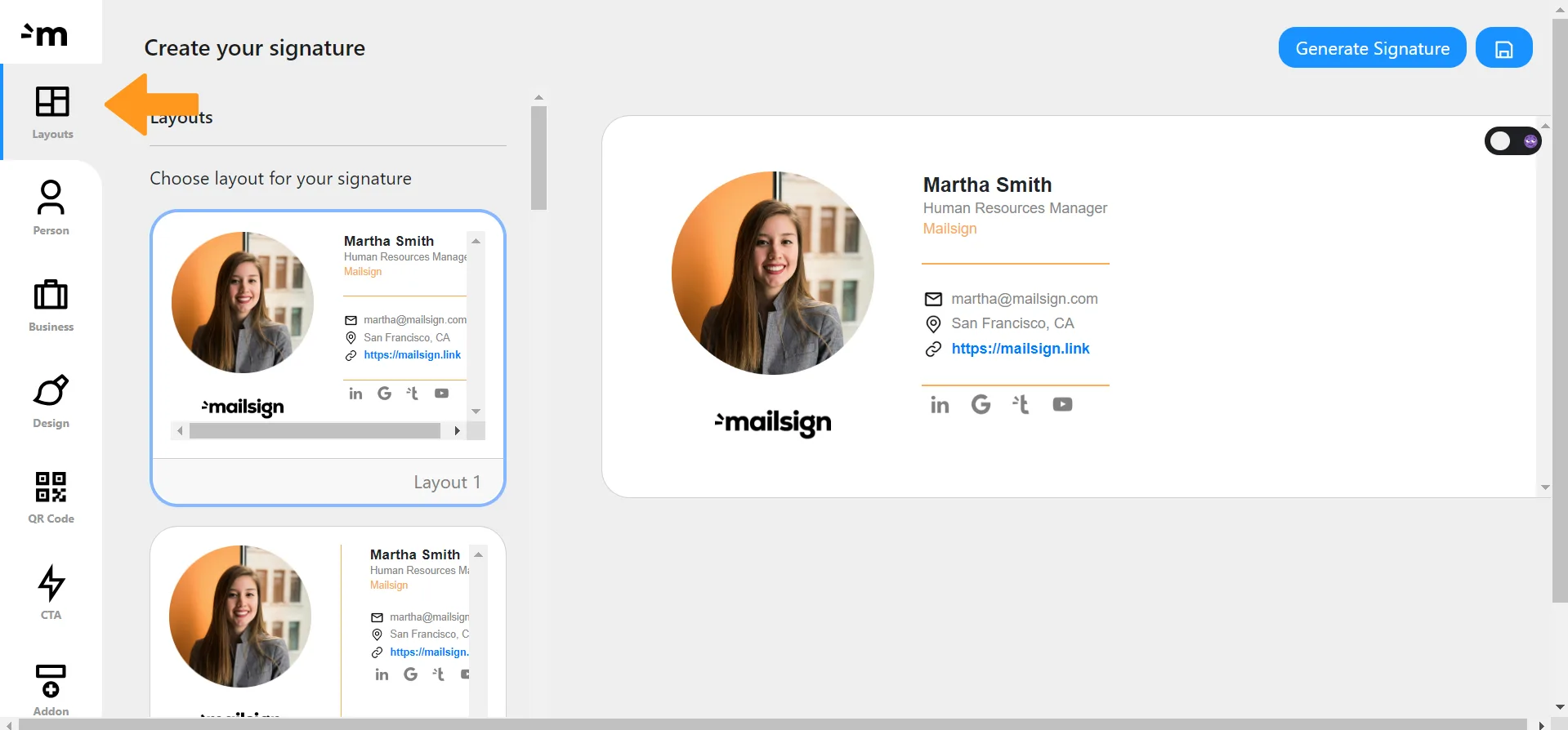Open the Addon sidebar section
Screen dimensions: 1568x730
pos(51,689)
